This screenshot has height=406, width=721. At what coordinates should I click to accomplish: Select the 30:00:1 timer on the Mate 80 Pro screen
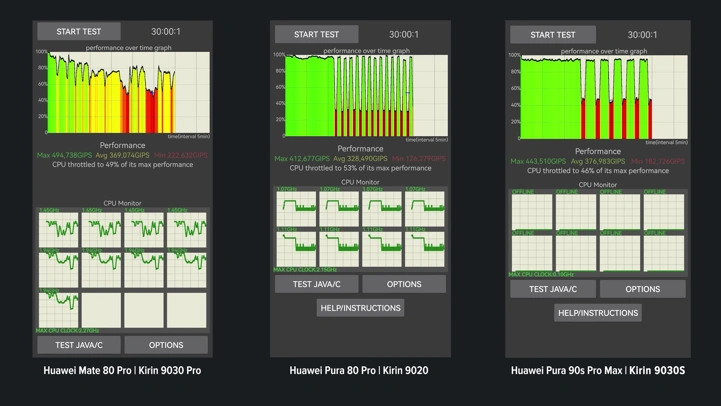(x=166, y=31)
